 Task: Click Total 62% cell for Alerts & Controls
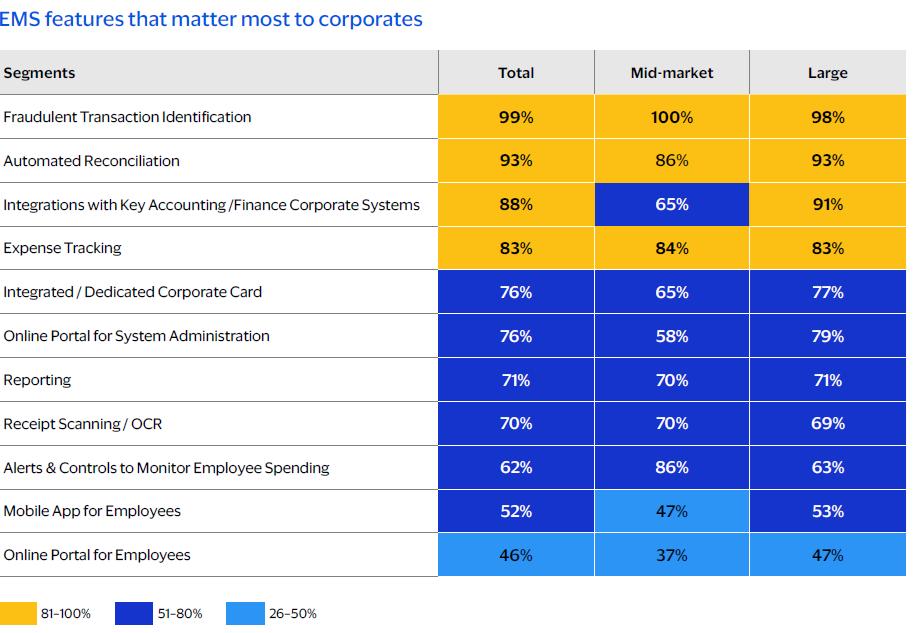click(516, 467)
